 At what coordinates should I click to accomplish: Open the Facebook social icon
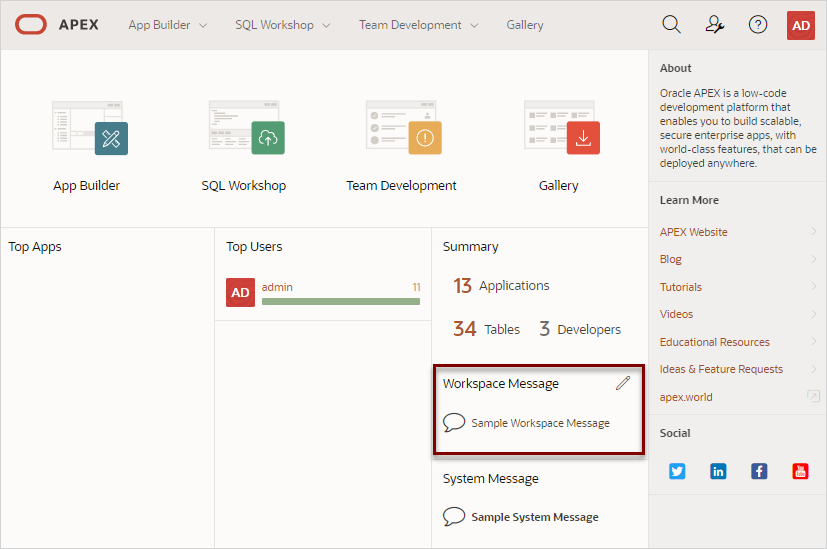click(x=759, y=471)
